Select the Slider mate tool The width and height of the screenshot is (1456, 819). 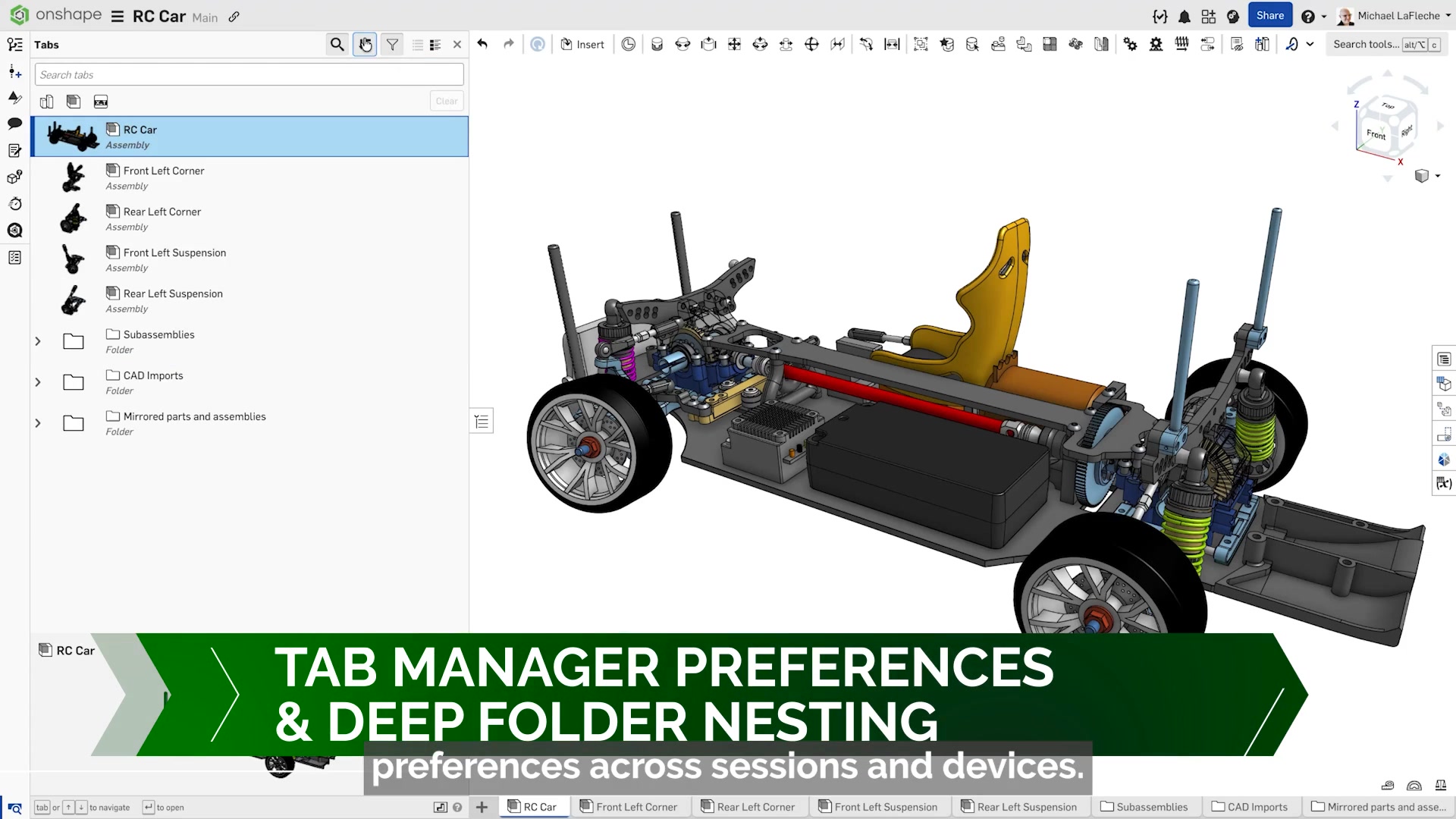click(709, 44)
